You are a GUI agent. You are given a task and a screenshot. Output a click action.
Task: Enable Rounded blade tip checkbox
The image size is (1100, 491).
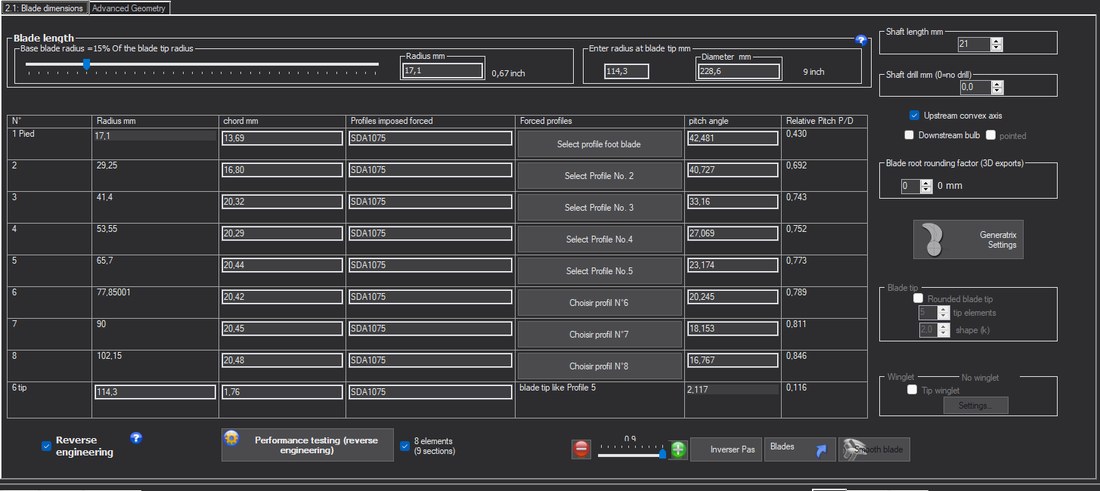[918, 298]
